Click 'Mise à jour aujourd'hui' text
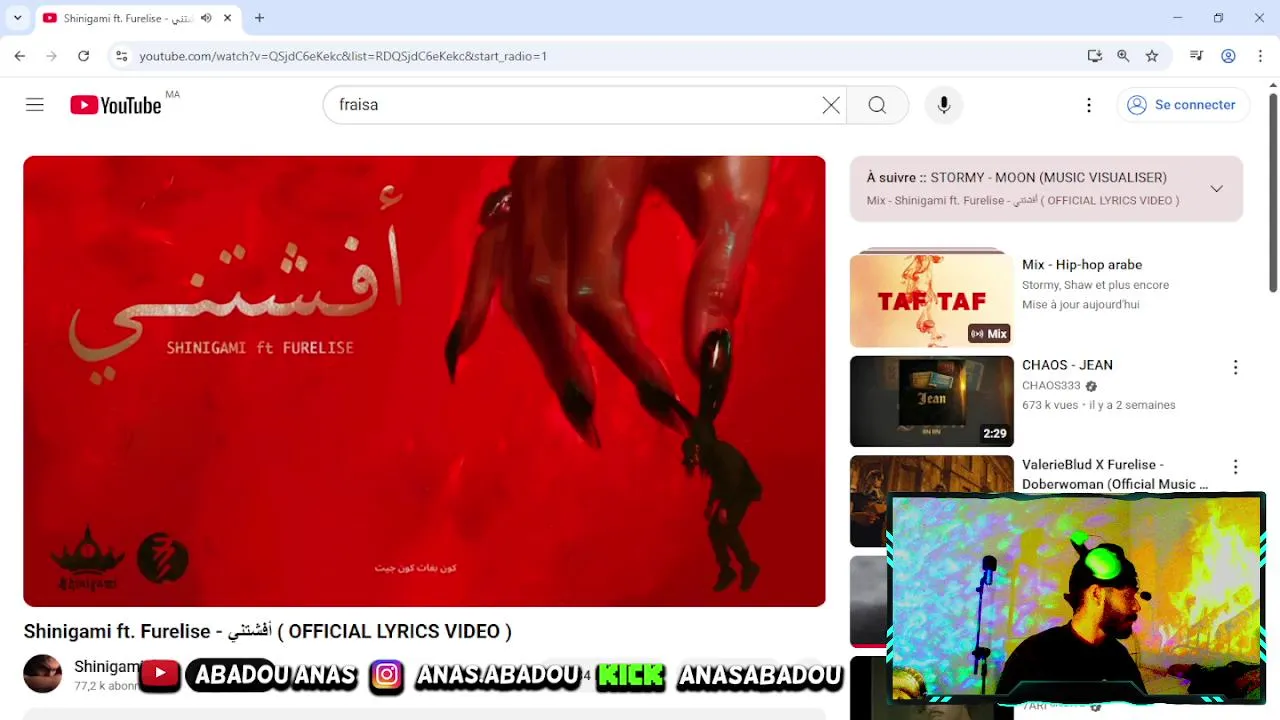1280x720 pixels. pyautogui.click(x=1080, y=305)
